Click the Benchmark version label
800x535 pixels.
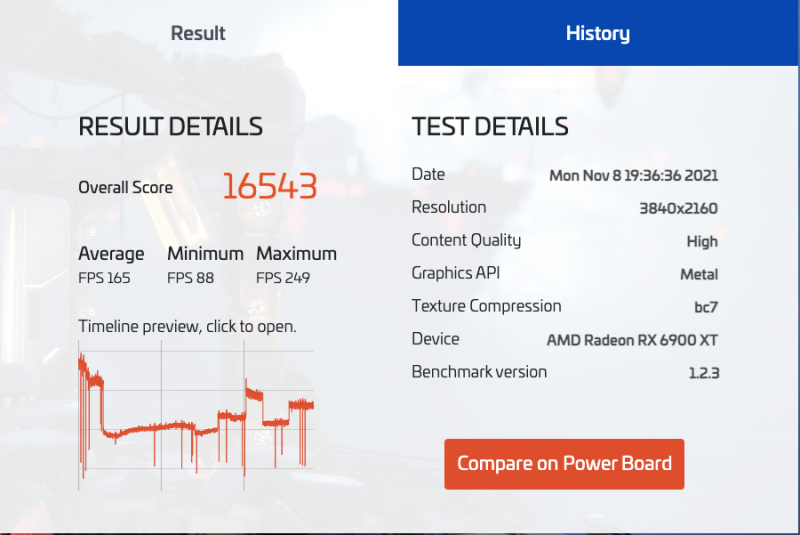(479, 372)
